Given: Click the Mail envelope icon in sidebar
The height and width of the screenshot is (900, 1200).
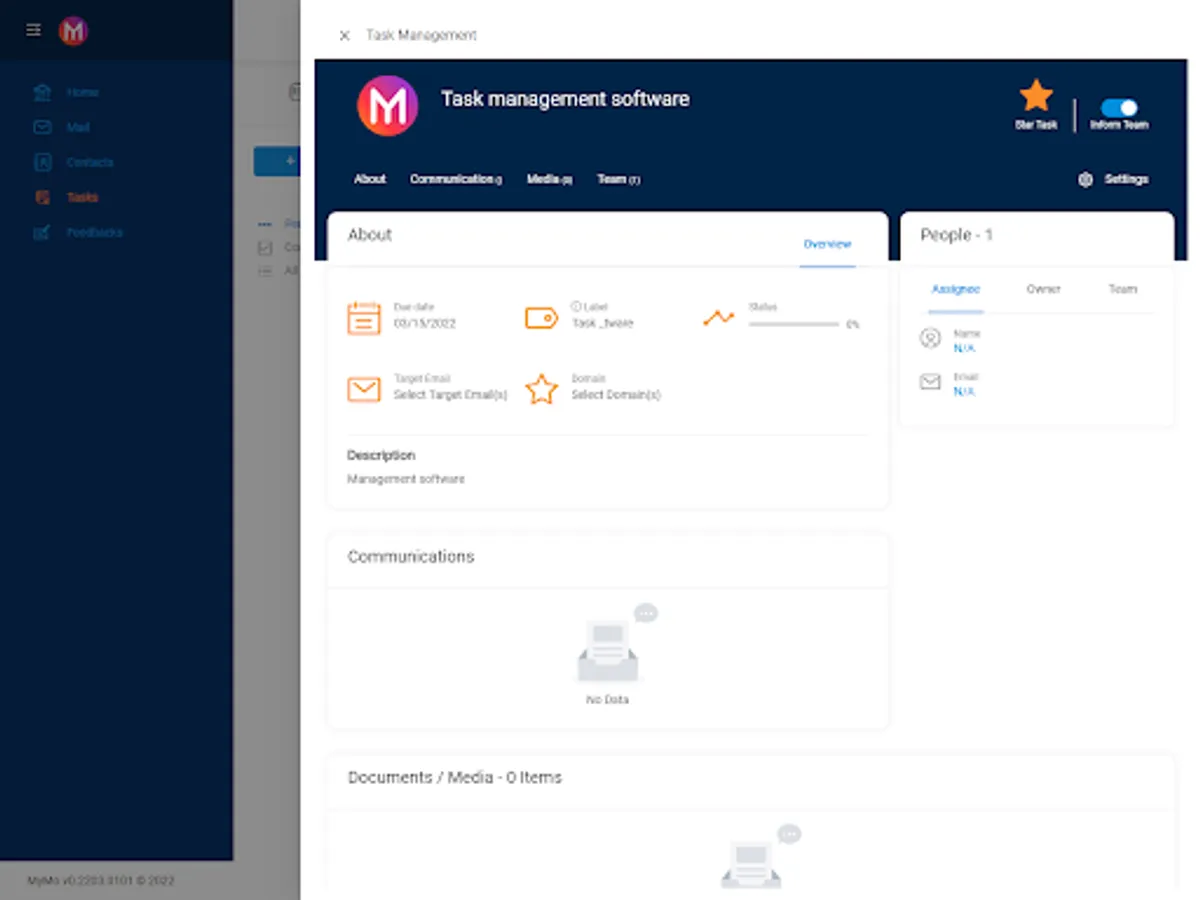Looking at the screenshot, I should click(42, 127).
